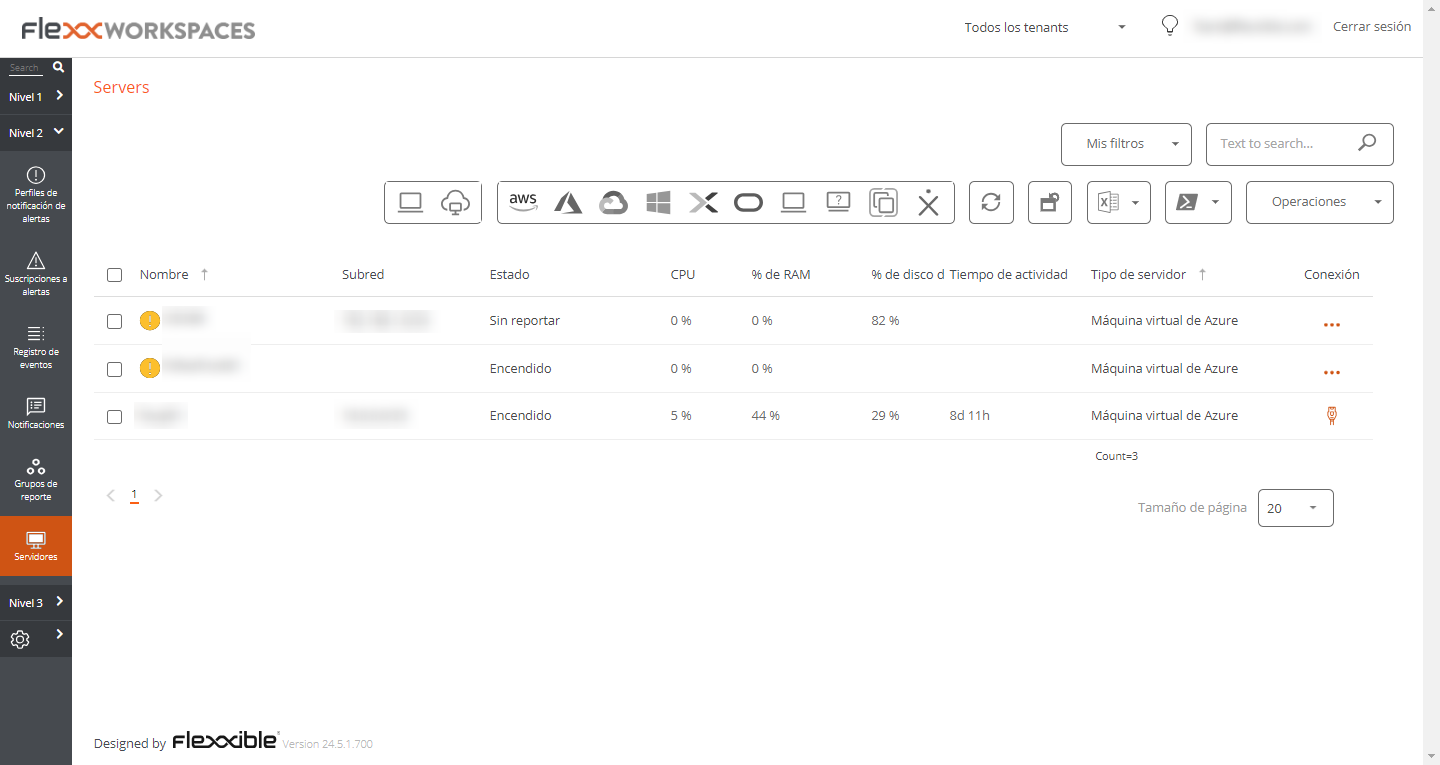The image size is (1440, 765).
Task: Filter servers by Google Cloud provider
Action: pyautogui.click(x=613, y=202)
